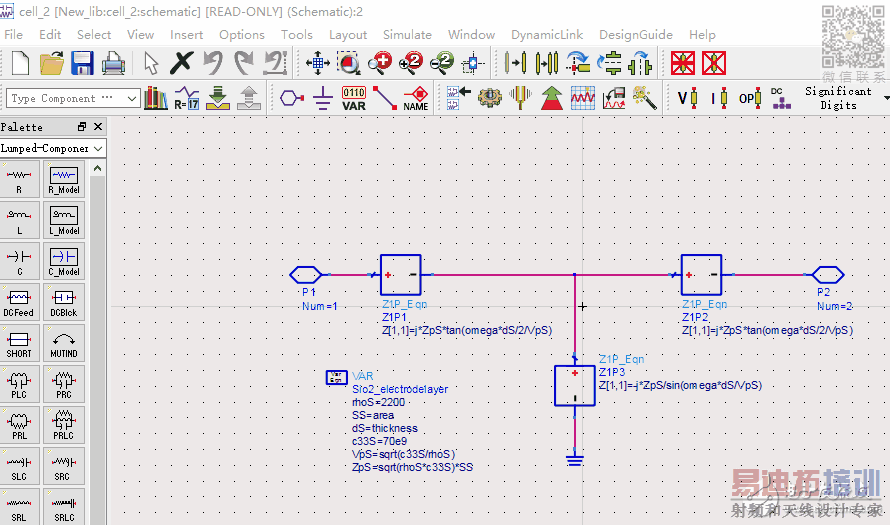Zoom in with the red plus magnifier
The width and height of the screenshot is (890, 525).
tap(380, 63)
